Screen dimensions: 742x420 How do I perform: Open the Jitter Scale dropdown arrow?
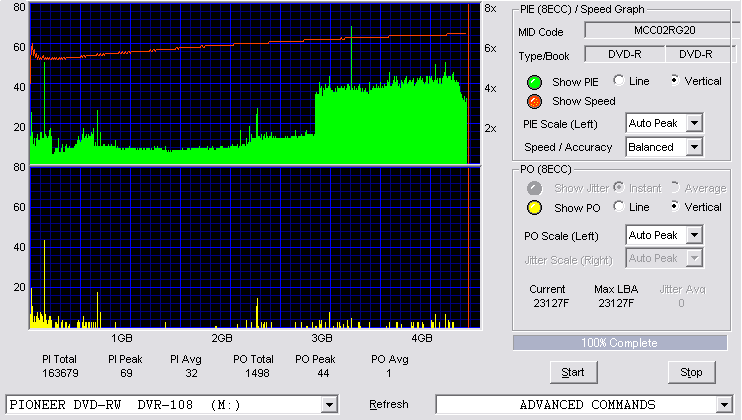[694, 258]
